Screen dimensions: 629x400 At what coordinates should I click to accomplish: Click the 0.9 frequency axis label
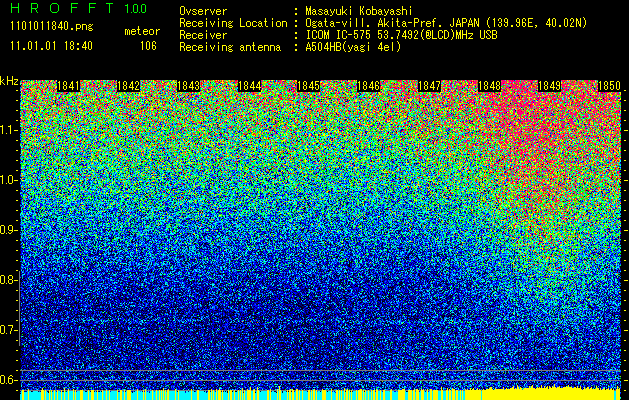coord(8,230)
